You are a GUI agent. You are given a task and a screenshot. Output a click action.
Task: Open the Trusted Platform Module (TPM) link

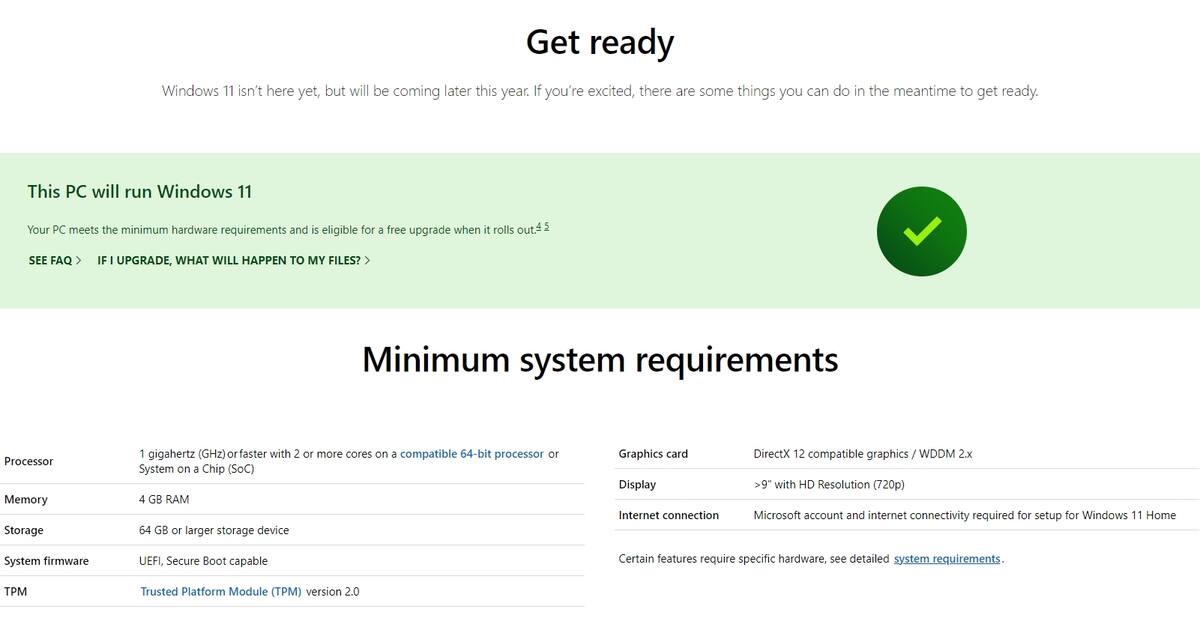(x=221, y=592)
